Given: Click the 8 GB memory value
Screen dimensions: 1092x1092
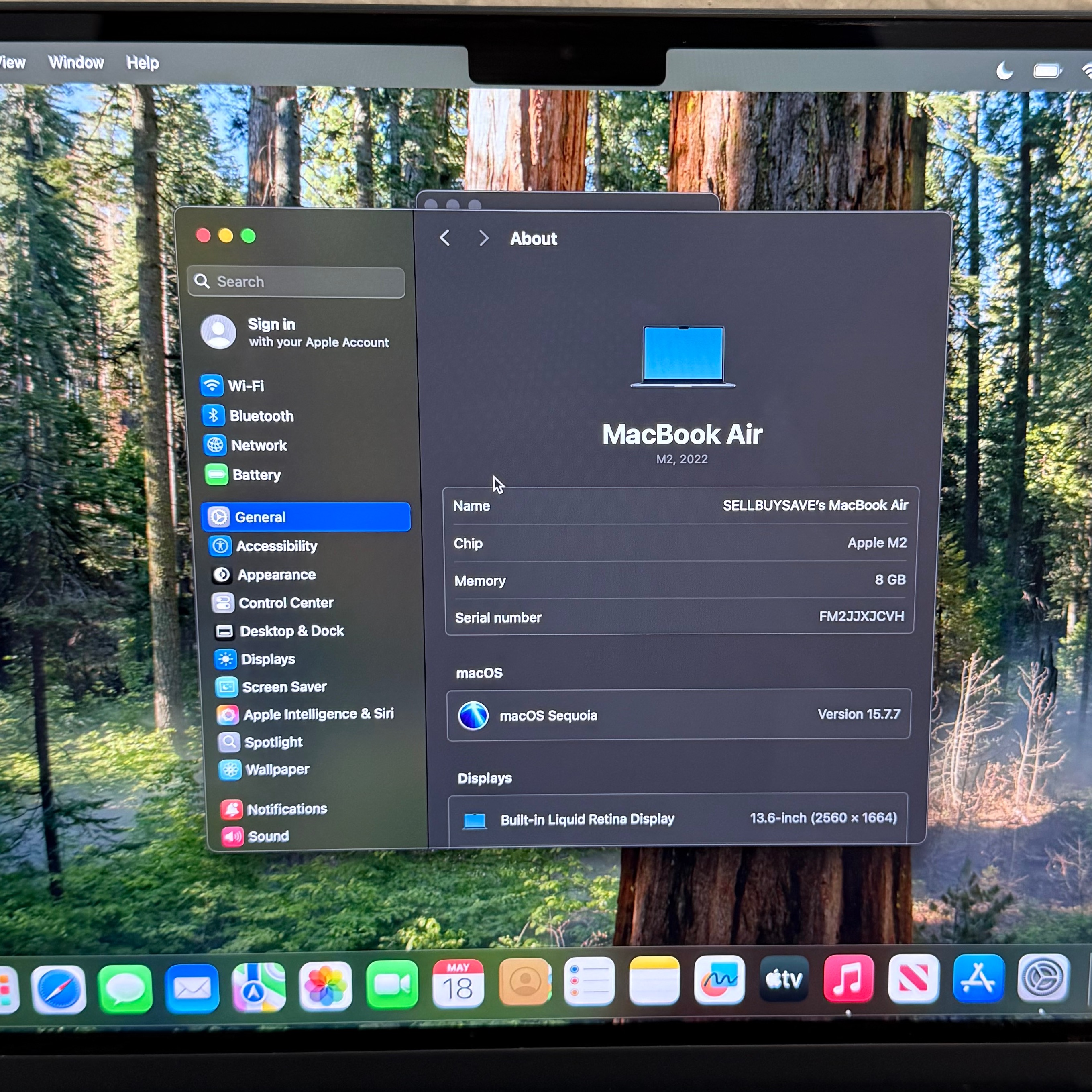Looking at the screenshot, I should tap(890, 579).
